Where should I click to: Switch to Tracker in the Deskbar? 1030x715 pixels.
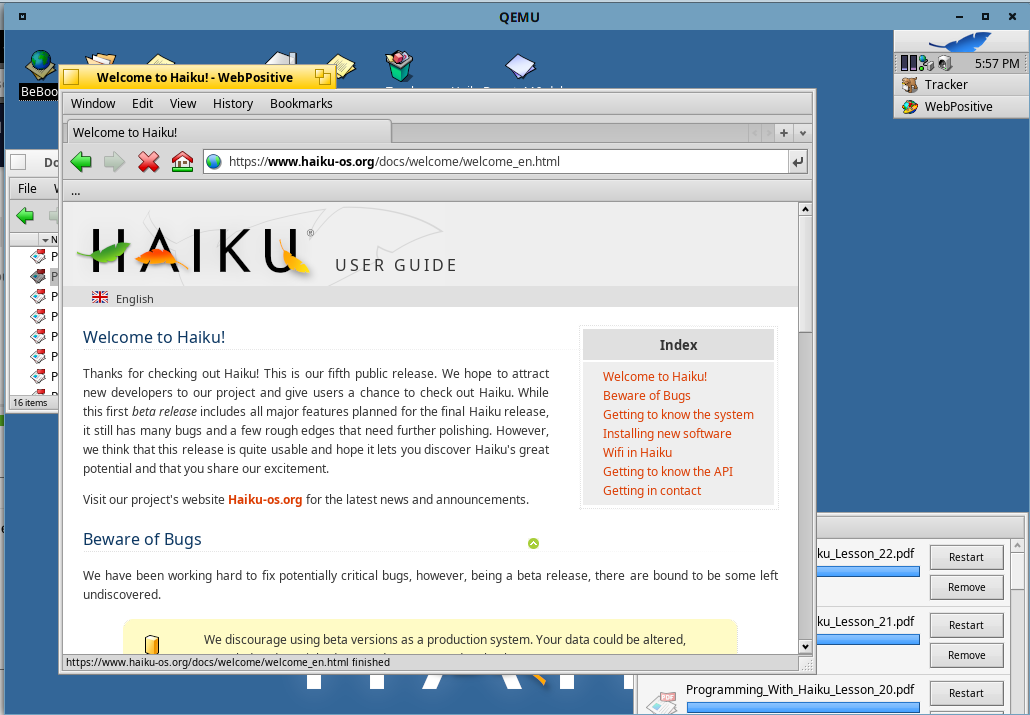[x=961, y=84]
